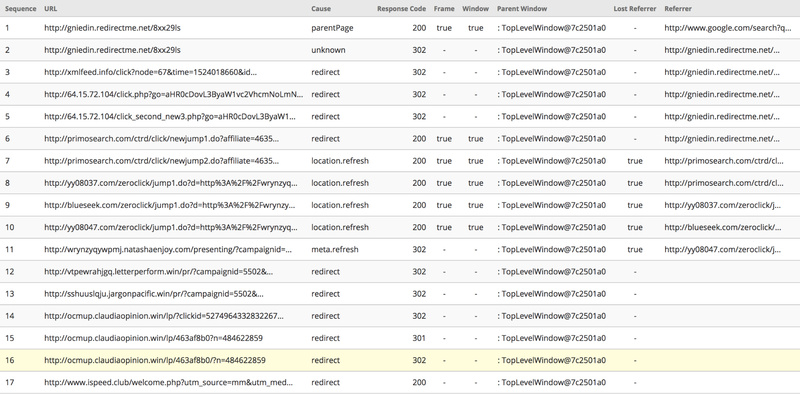The width and height of the screenshot is (800, 394).
Task: Click the yy08047.com referrer in row 11
Action: click(x=722, y=250)
